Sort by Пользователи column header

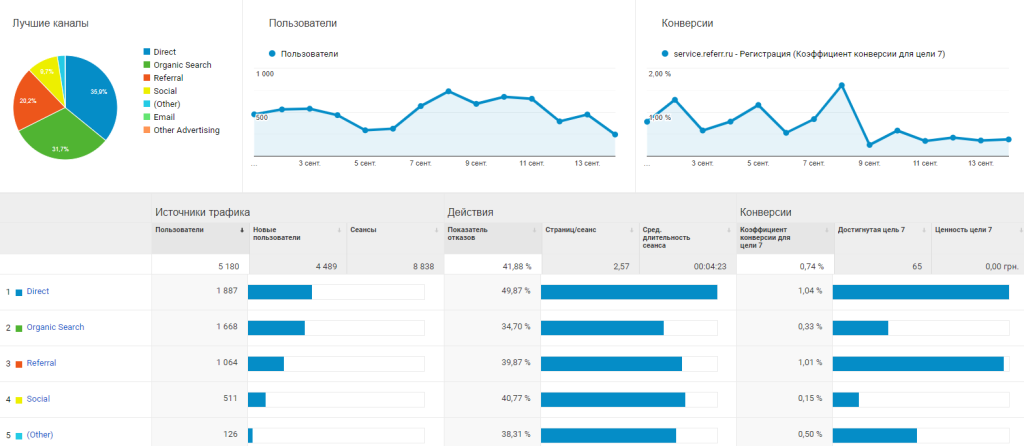180,230
